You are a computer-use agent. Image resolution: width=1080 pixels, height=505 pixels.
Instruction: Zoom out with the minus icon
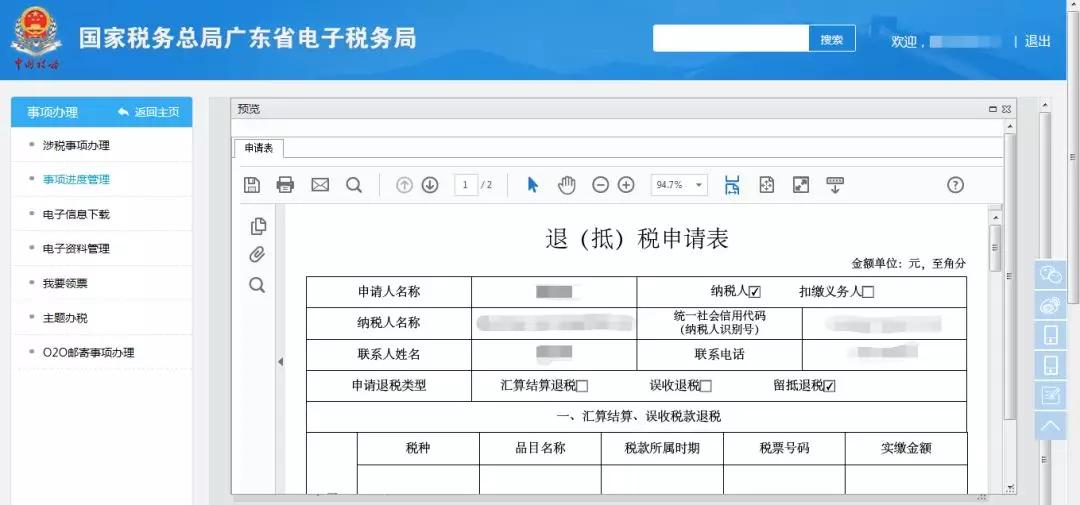pos(601,185)
